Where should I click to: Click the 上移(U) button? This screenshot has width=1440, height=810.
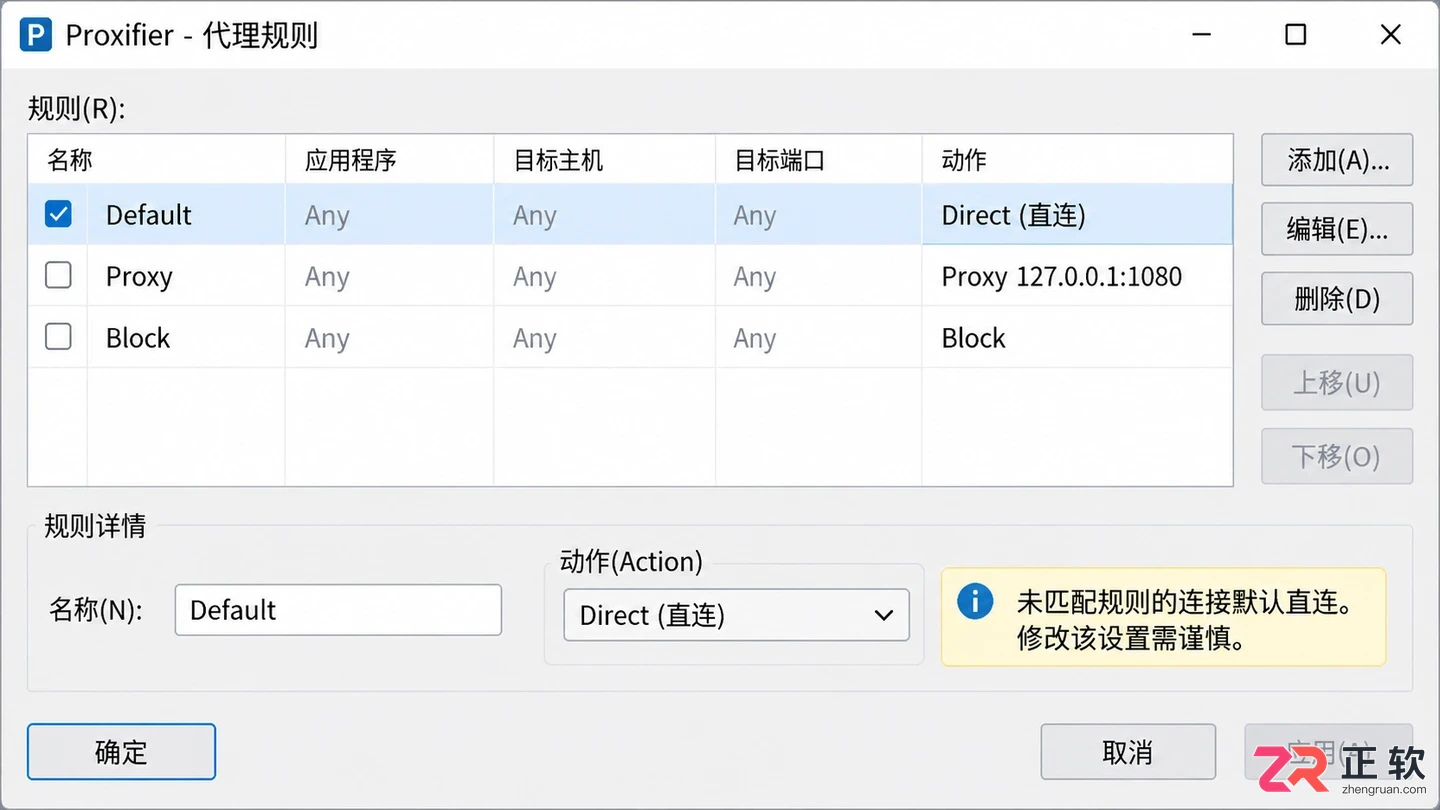coord(1337,382)
